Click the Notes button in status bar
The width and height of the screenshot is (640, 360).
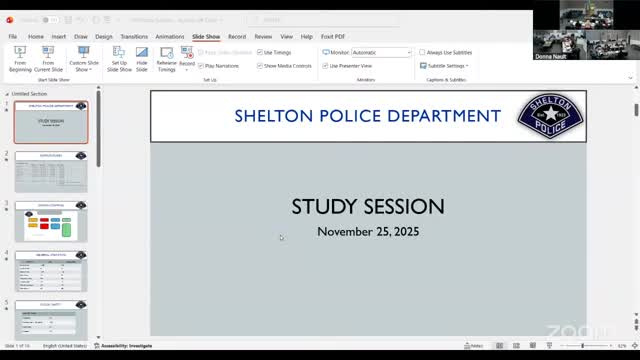tap(473, 346)
